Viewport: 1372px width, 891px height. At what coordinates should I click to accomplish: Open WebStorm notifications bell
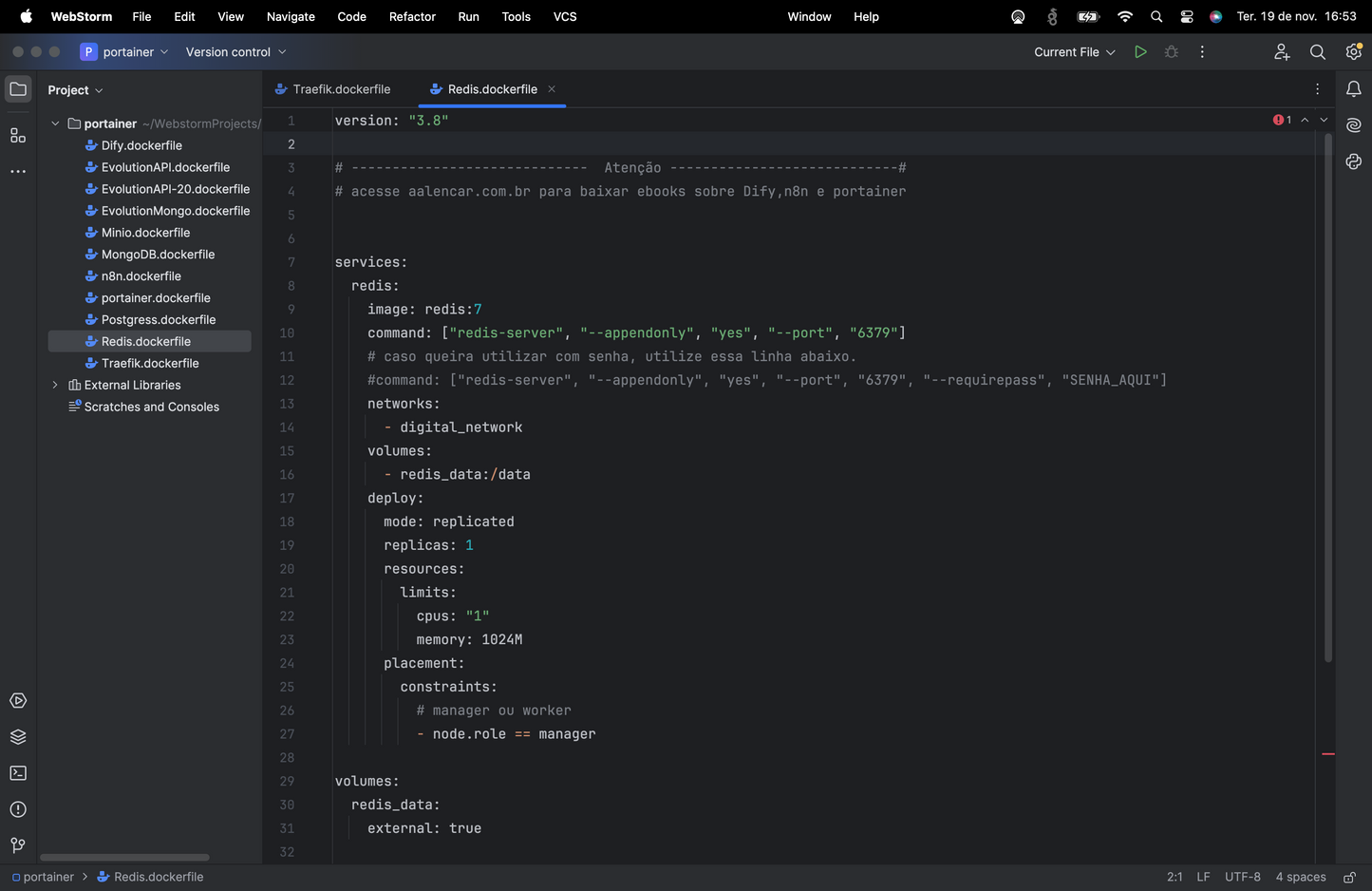tap(1353, 88)
